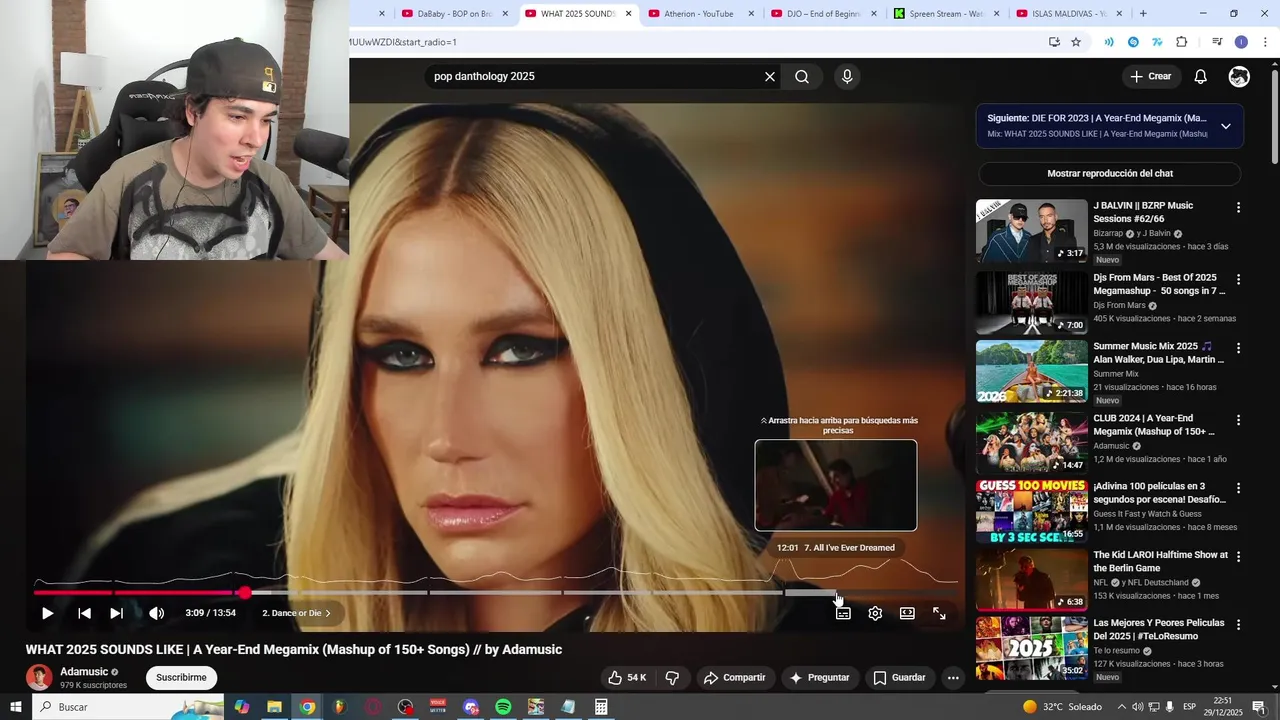Like the video (54 K)
The width and height of the screenshot is (1280, 720).
click(627, 677)
